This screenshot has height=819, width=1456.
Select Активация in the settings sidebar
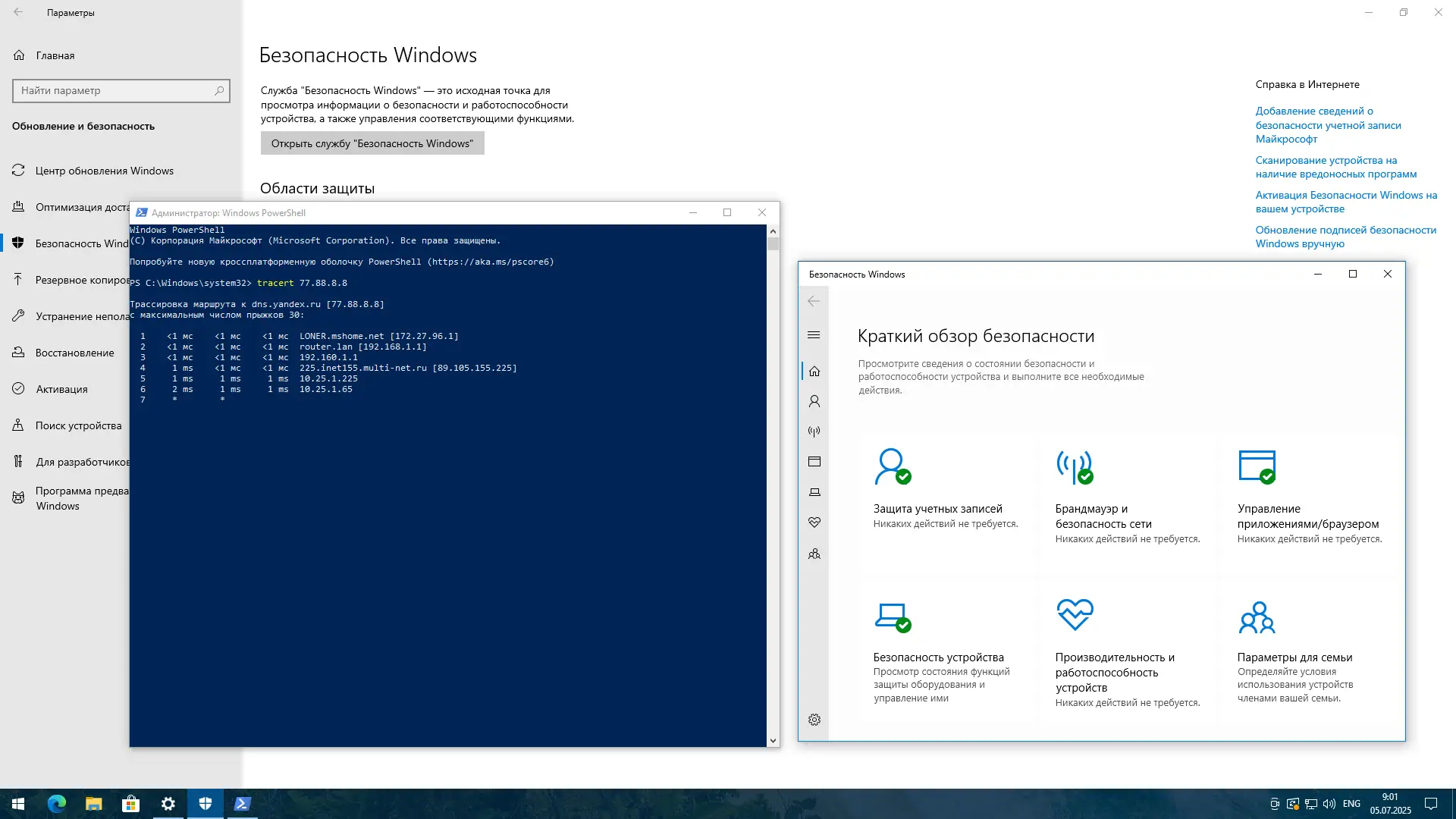61,389
